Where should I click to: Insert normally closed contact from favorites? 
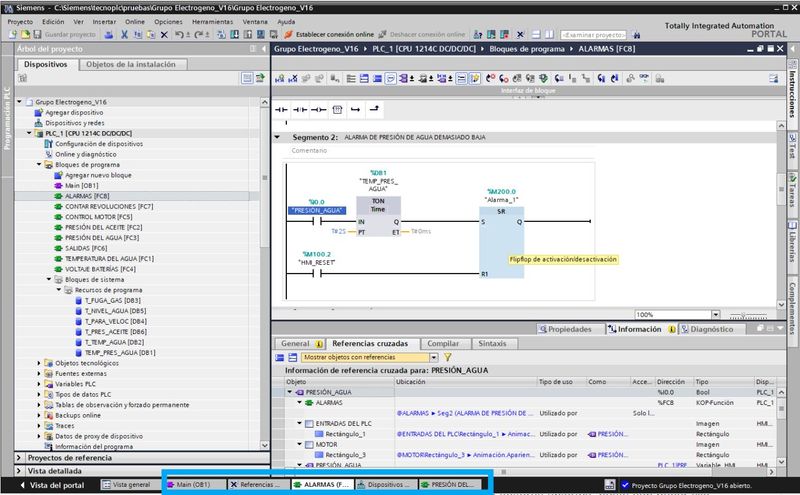tap(300, 110)
